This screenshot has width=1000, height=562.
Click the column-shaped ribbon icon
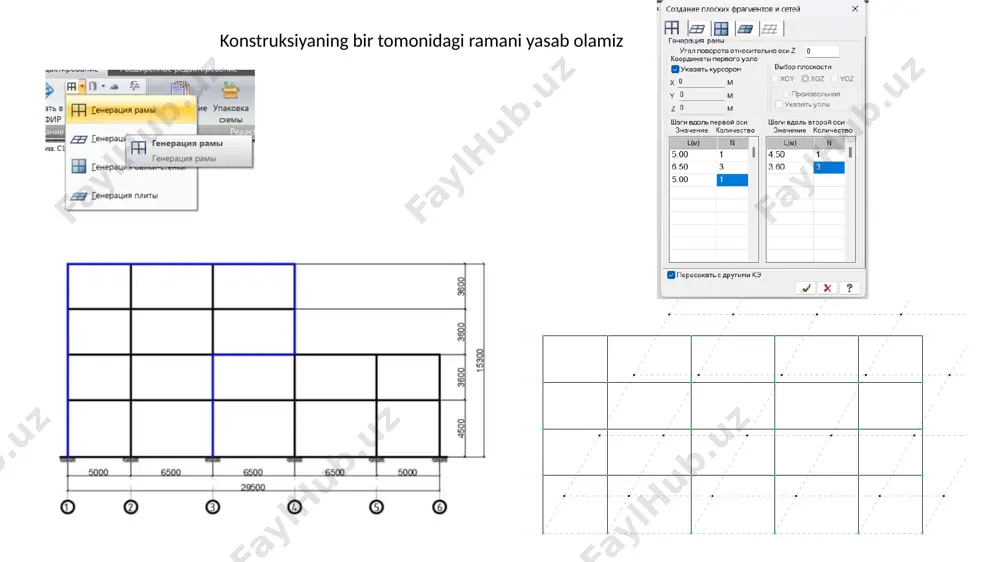click(x=92, y=86)
